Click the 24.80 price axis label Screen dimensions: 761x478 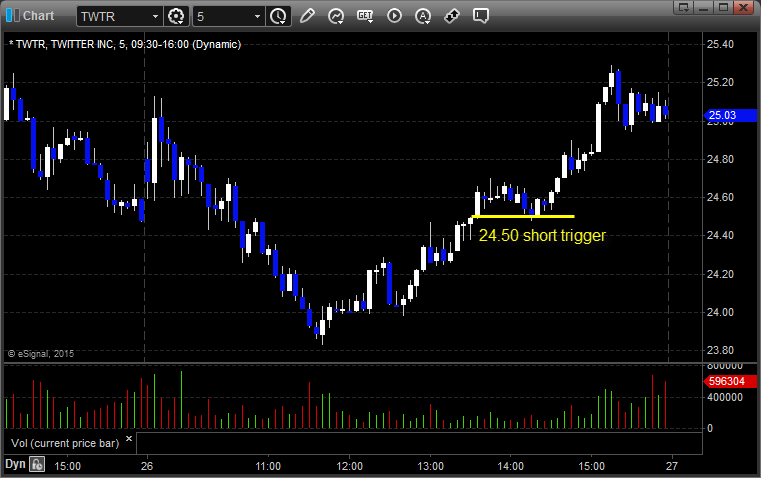pos(720,159)
